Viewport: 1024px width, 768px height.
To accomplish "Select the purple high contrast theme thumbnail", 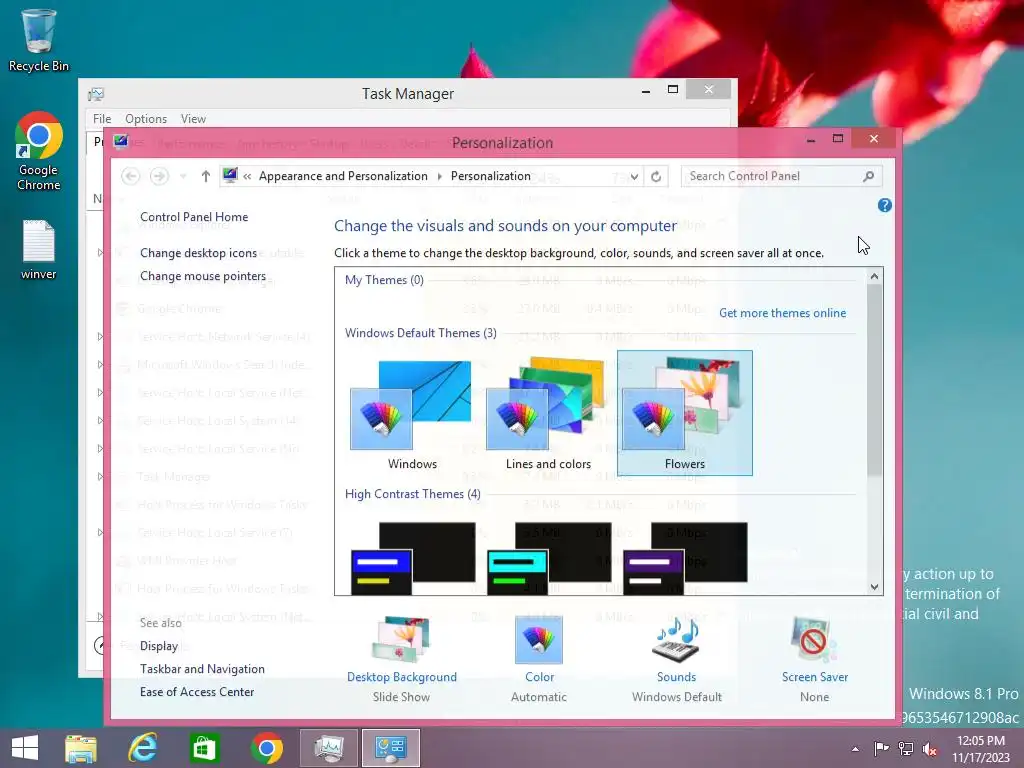I will pos(684,558).
